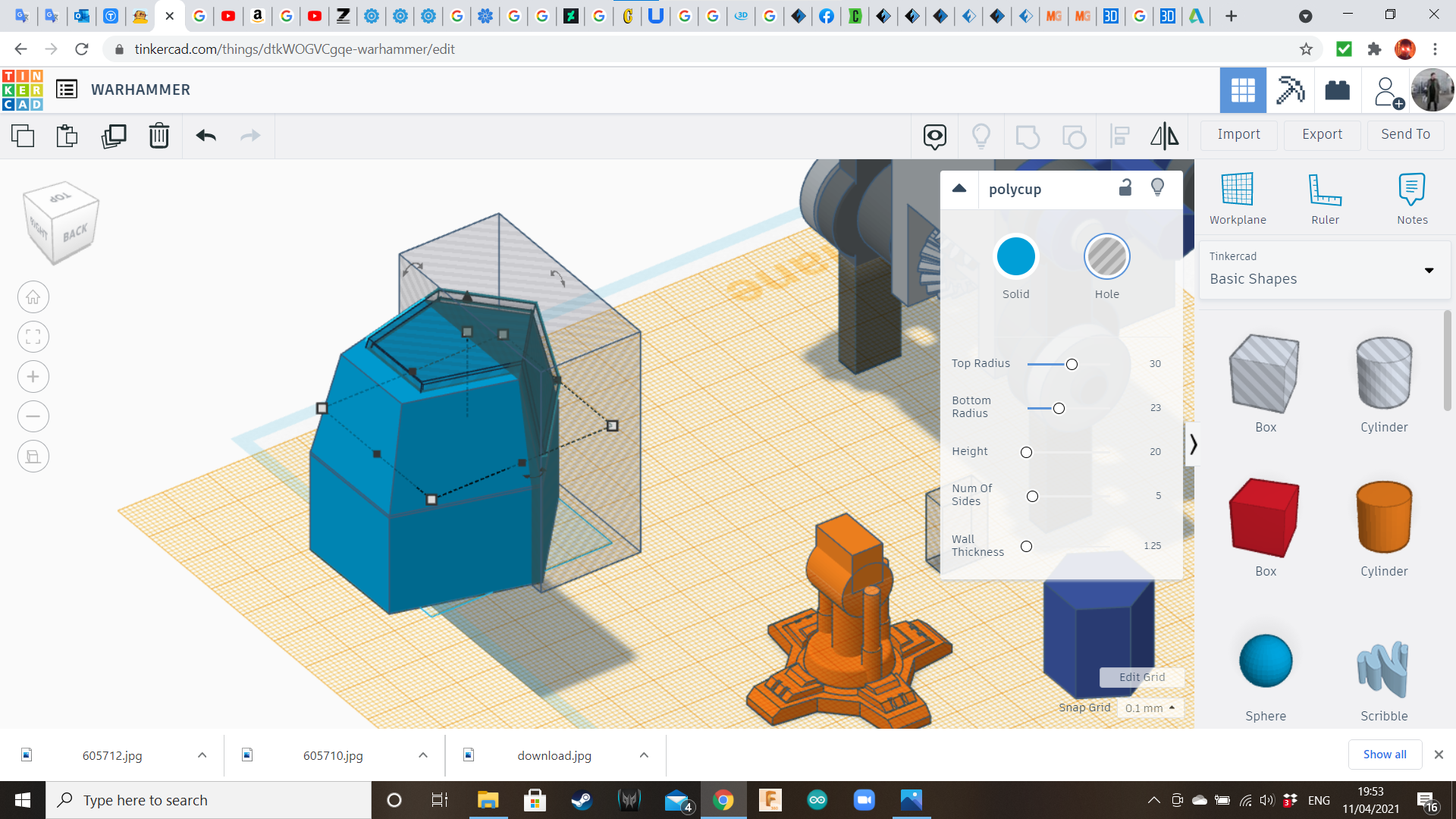Open File Explorer from the taskbar
1456x819 pixels.
pyautogui.click(x=487, y=800)
